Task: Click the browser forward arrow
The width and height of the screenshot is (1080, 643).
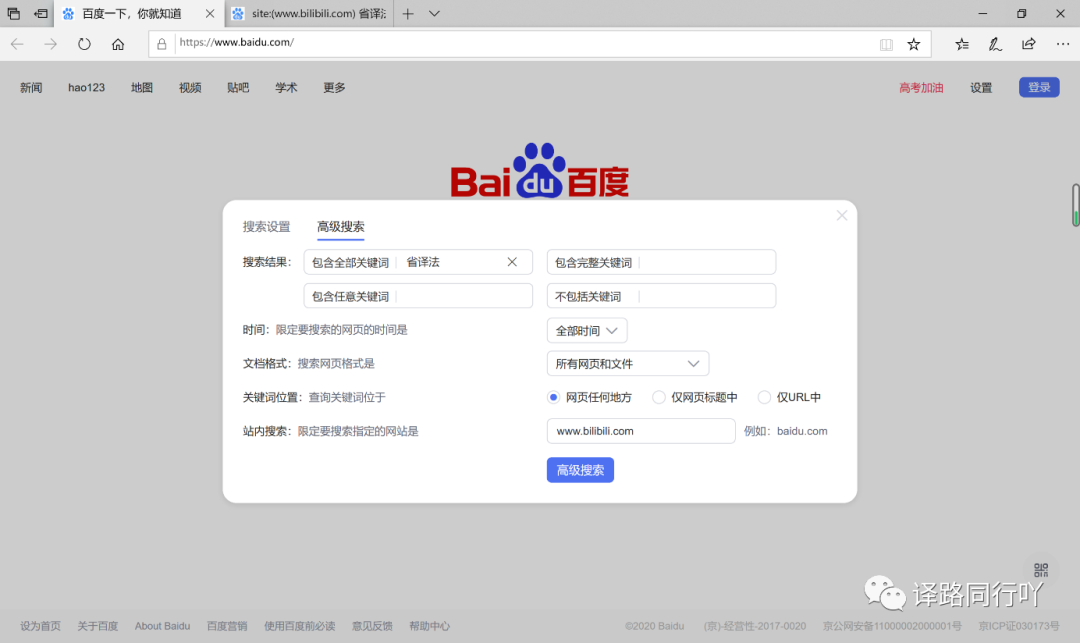Action: point(50,44)
